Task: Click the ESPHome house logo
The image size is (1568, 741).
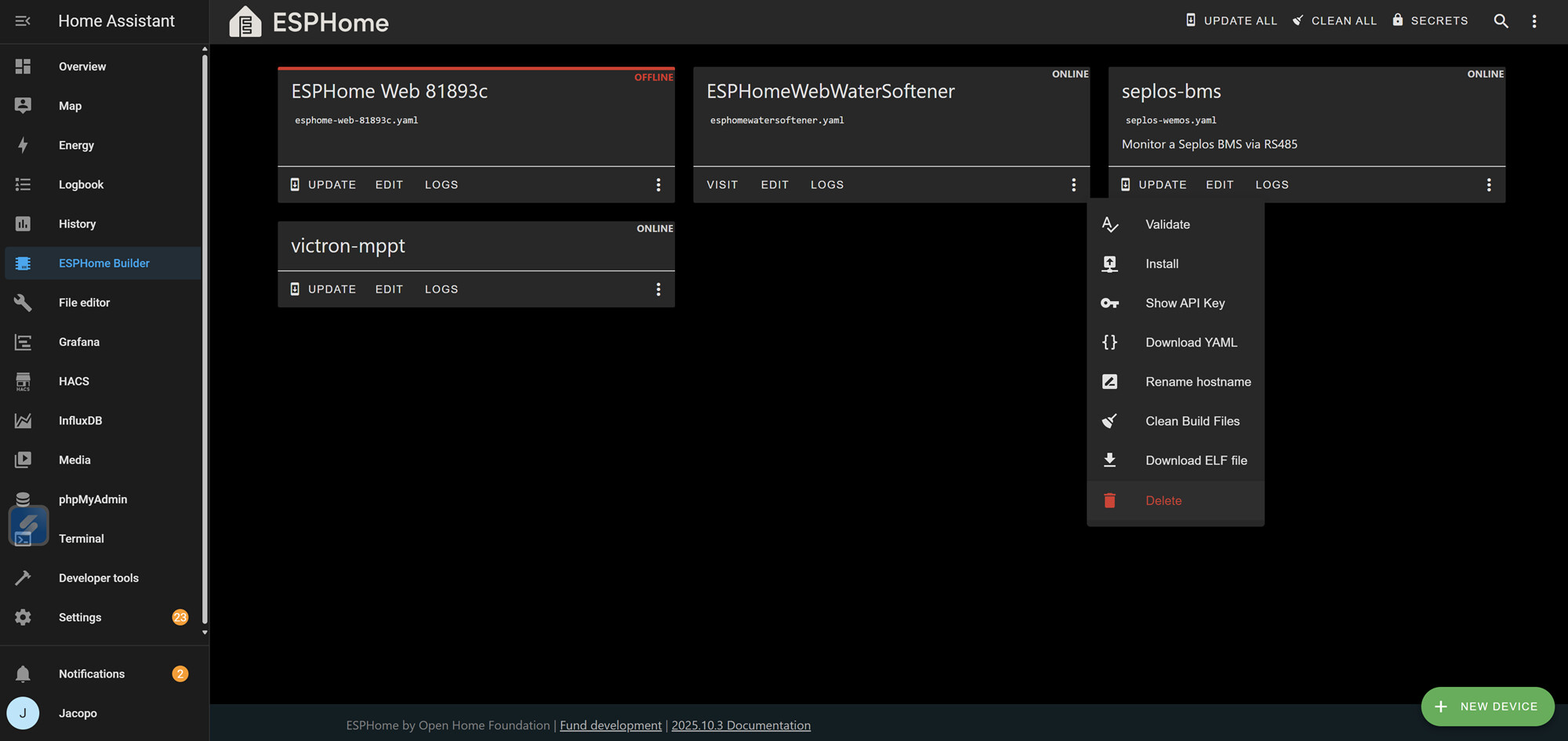Action: coord(245,22)
